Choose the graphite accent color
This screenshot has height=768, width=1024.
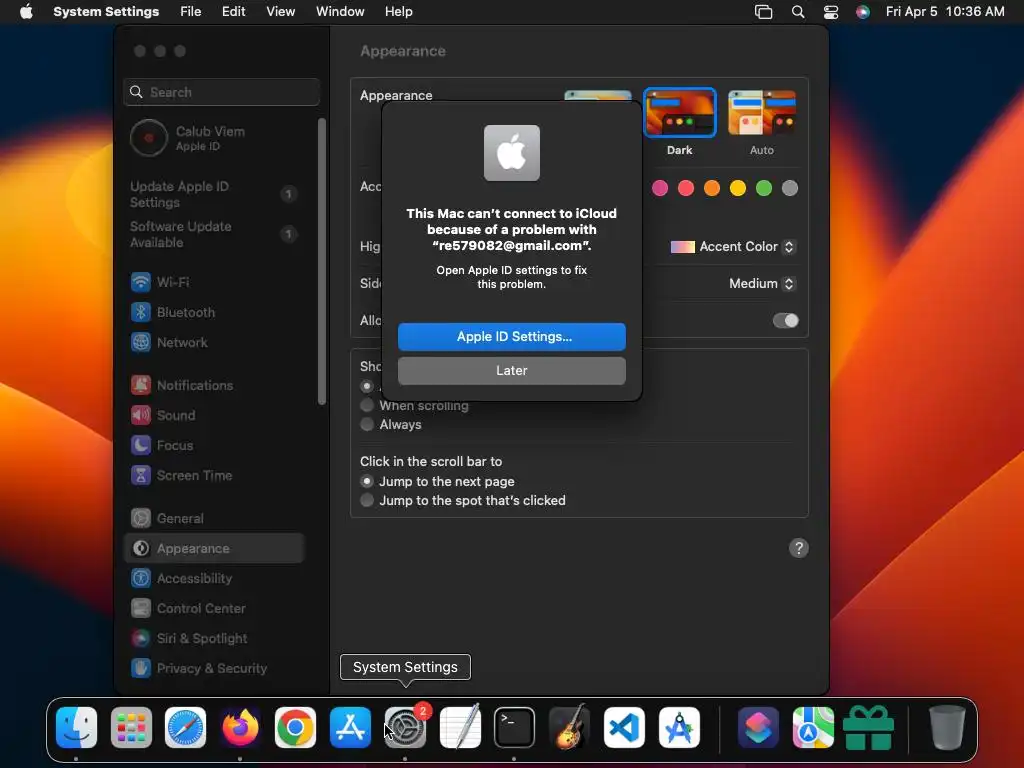point(790,188)
